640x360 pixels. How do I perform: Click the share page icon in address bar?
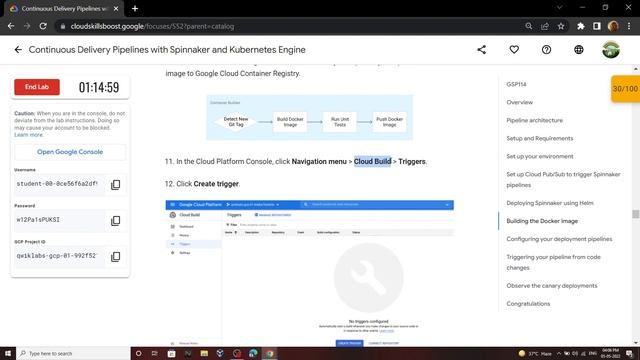(x=544, y=26)
